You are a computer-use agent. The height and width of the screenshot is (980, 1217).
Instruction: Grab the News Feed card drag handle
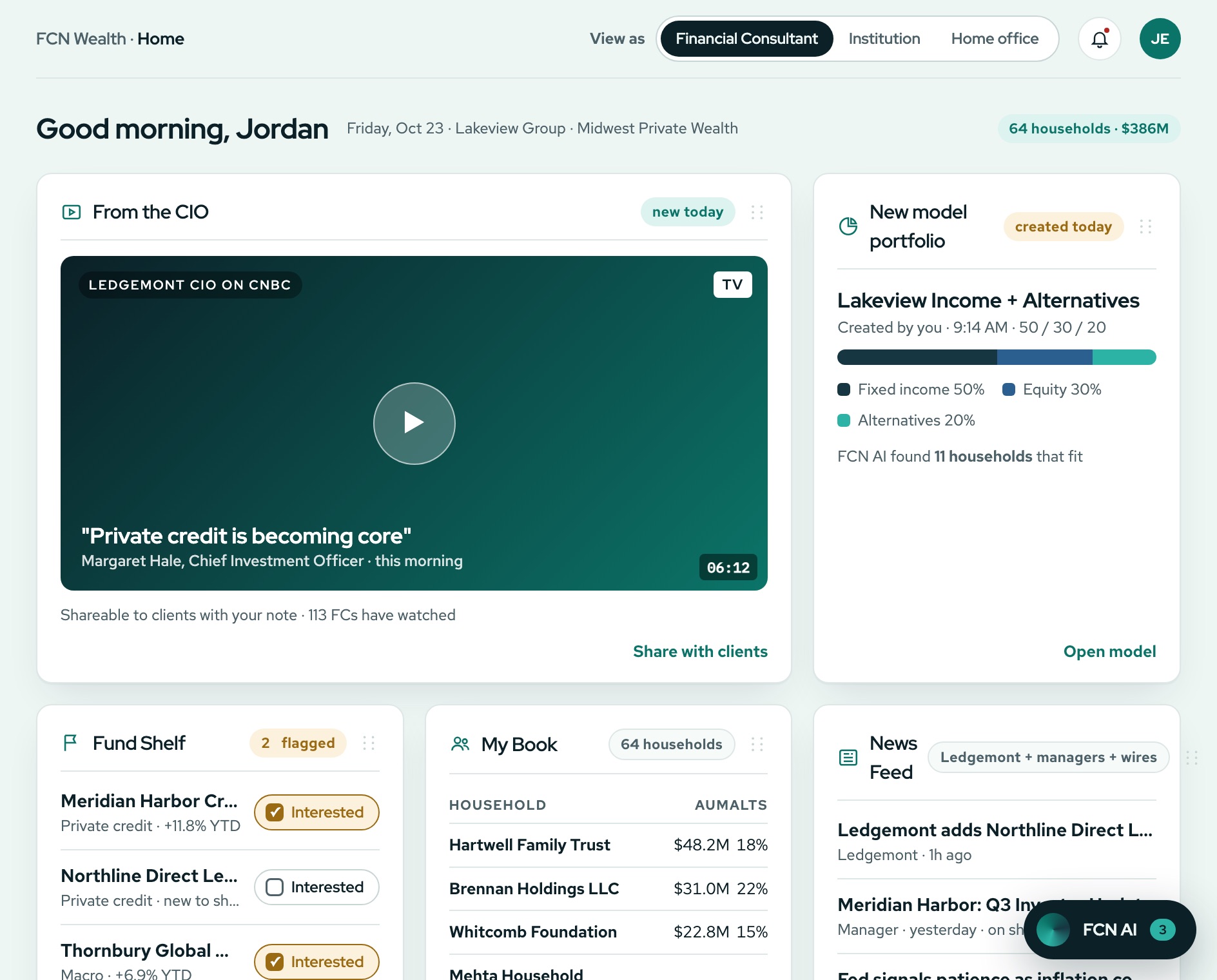click(1191, 758)
